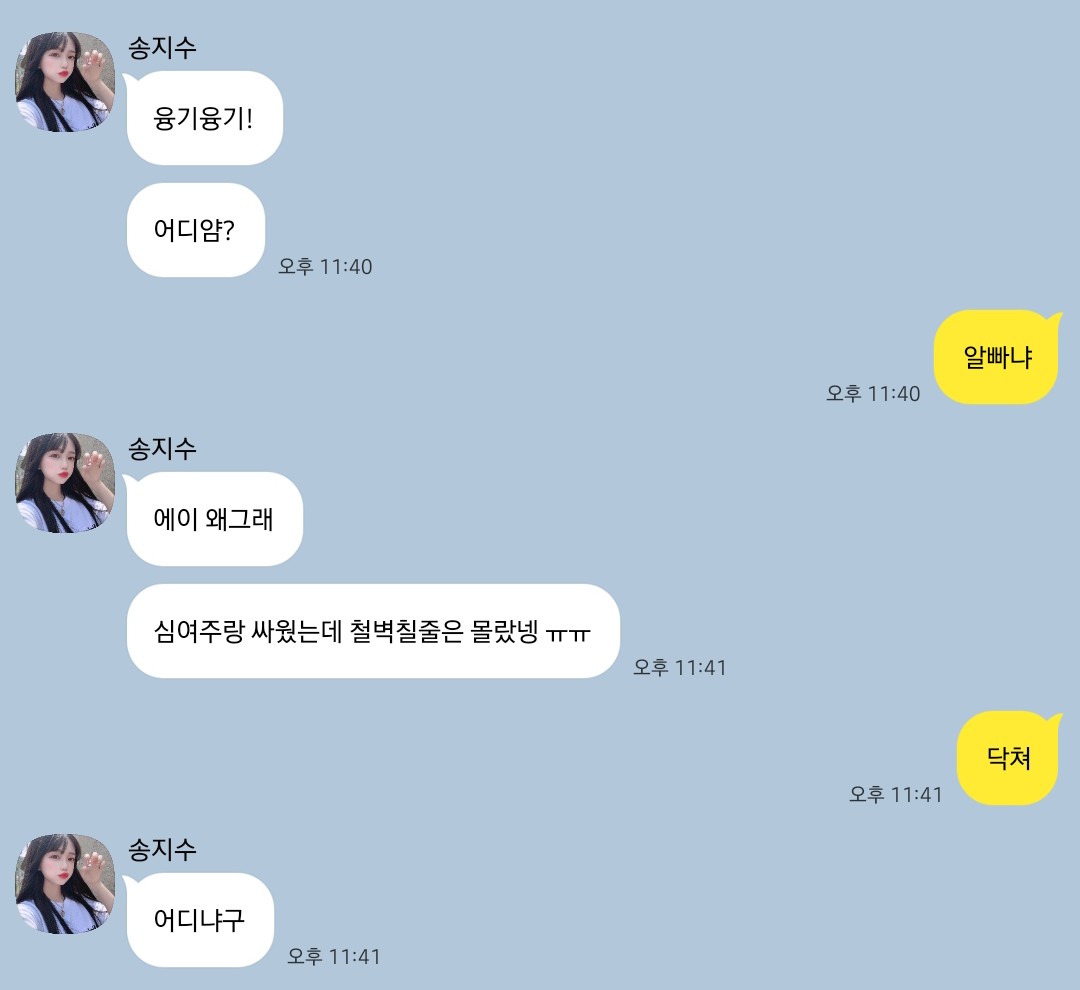Select the '어디얌?' message bubble
This screenshot has width=1080, height=990.
click(x=196, y=230)
